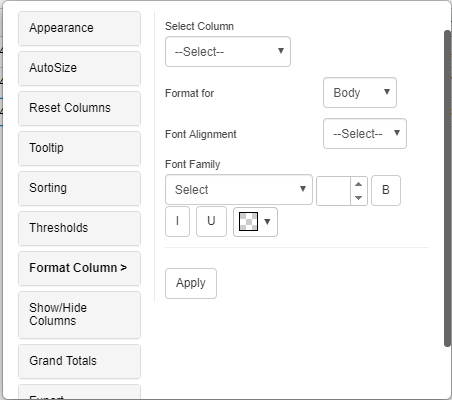
Task: Open the Tooltip settings section
Action: [79, 148]
